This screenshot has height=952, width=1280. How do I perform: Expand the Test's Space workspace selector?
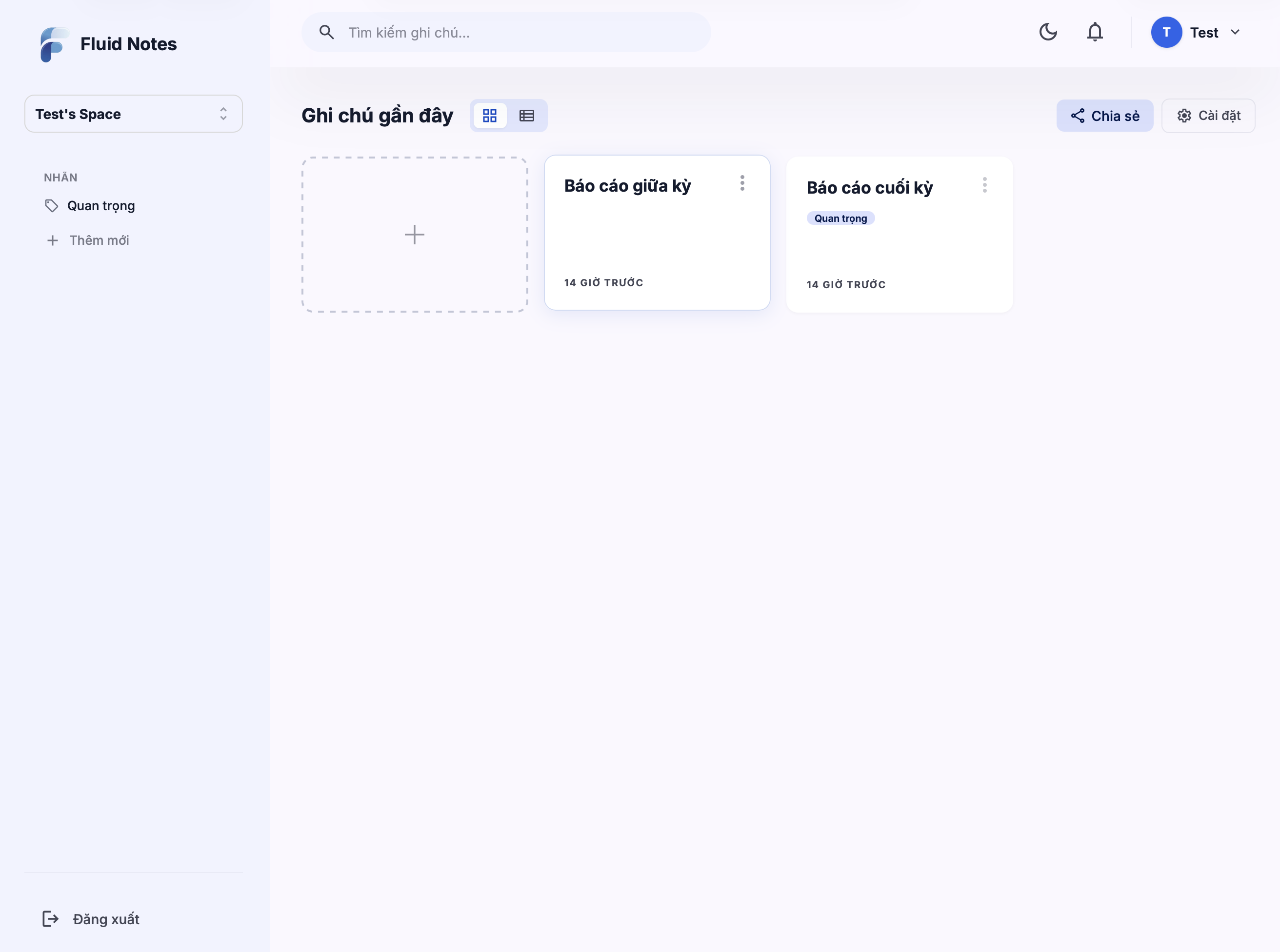click(x=134, y=114)
